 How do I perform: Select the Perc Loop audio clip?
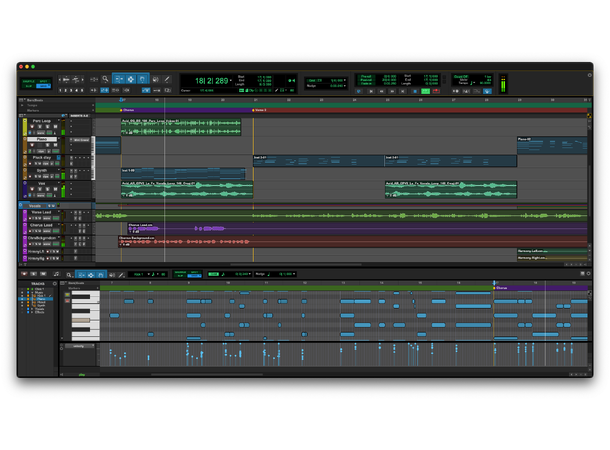click(x=181, y=127)
